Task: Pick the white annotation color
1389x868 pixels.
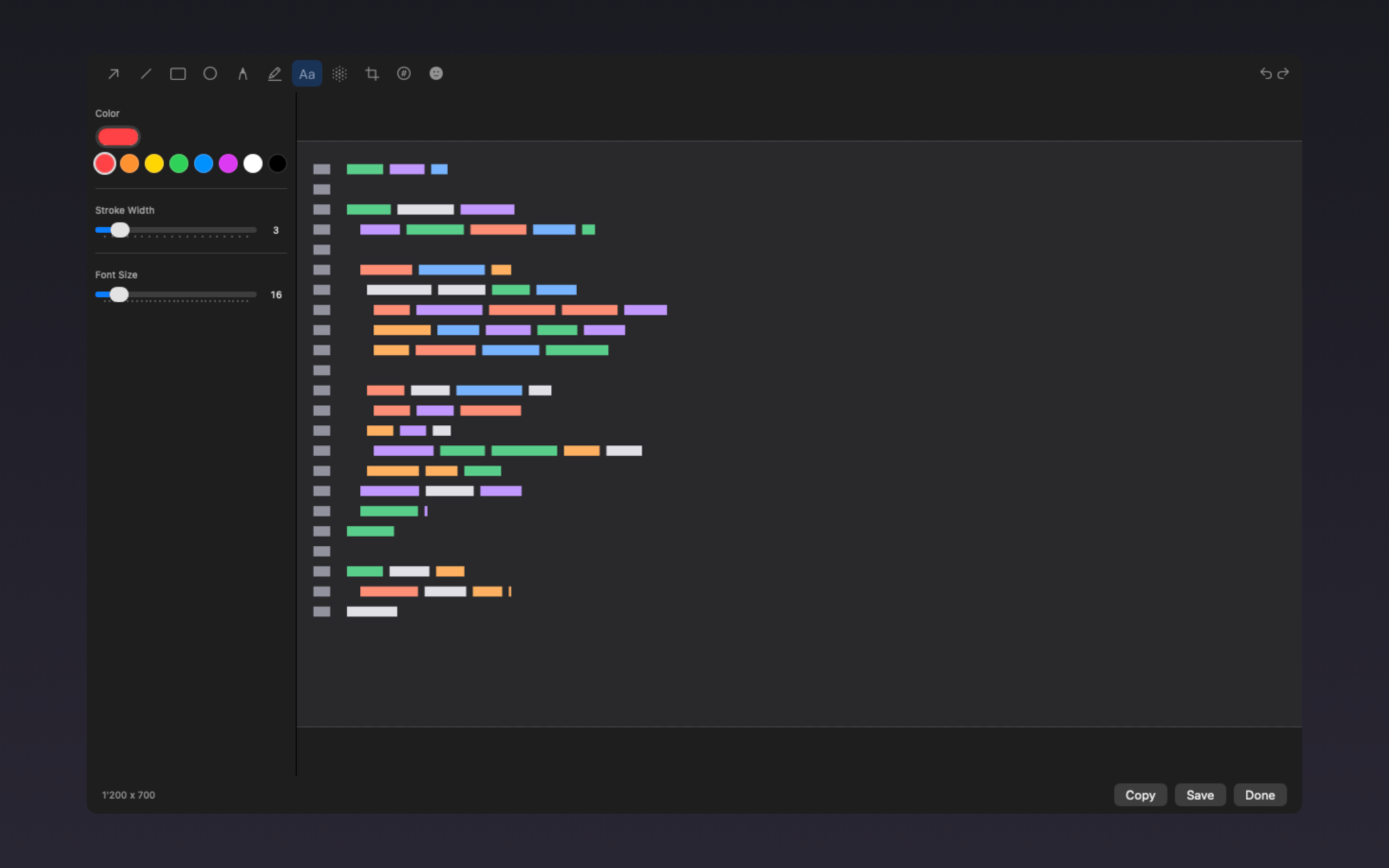Action: point(253,164)
